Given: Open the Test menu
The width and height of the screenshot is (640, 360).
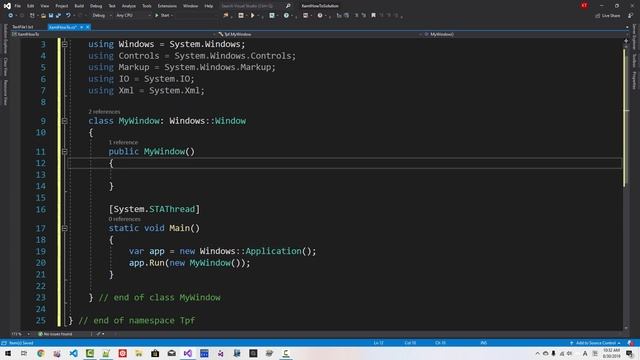Looking at the screenshot, I should click(112, 6).
